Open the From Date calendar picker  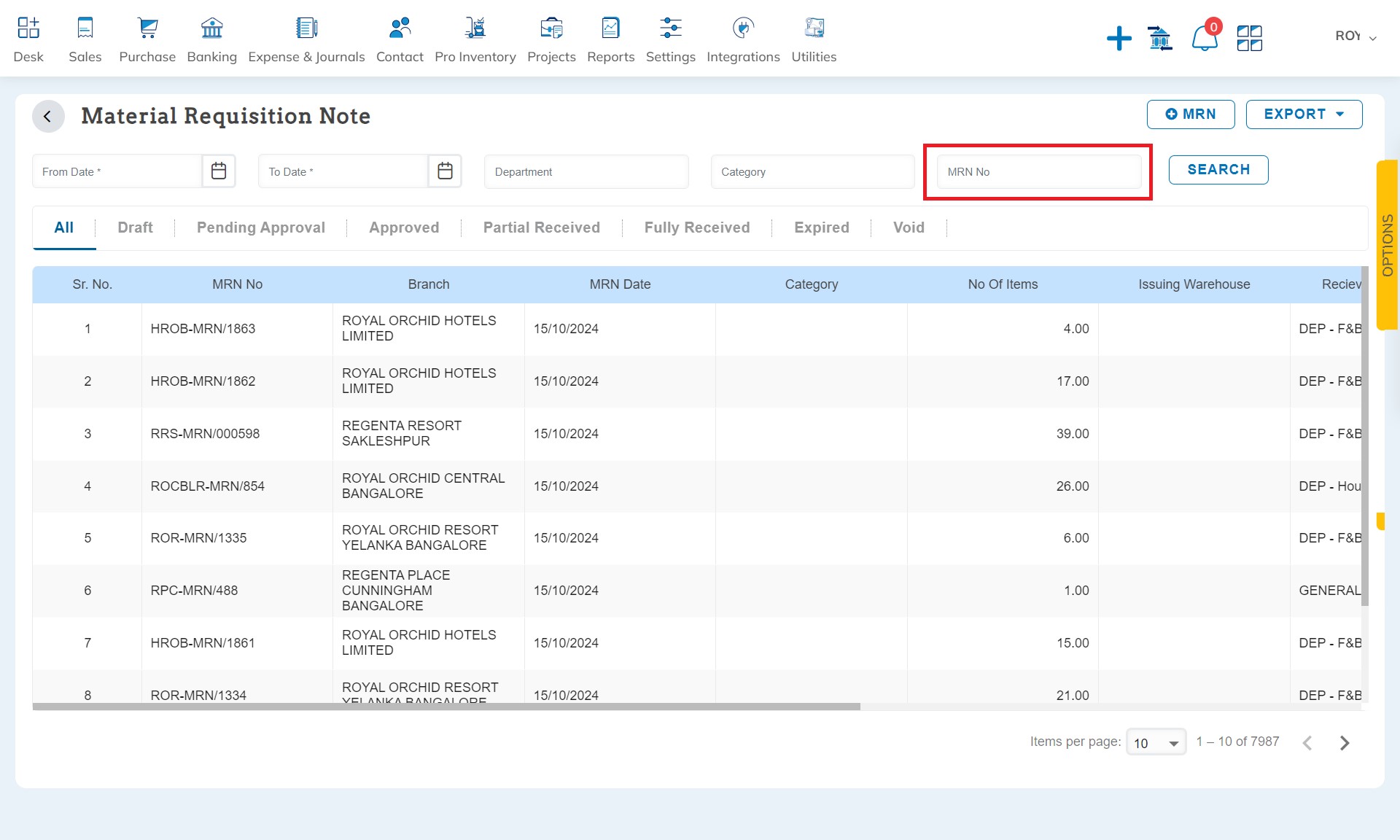click(219, 171)
